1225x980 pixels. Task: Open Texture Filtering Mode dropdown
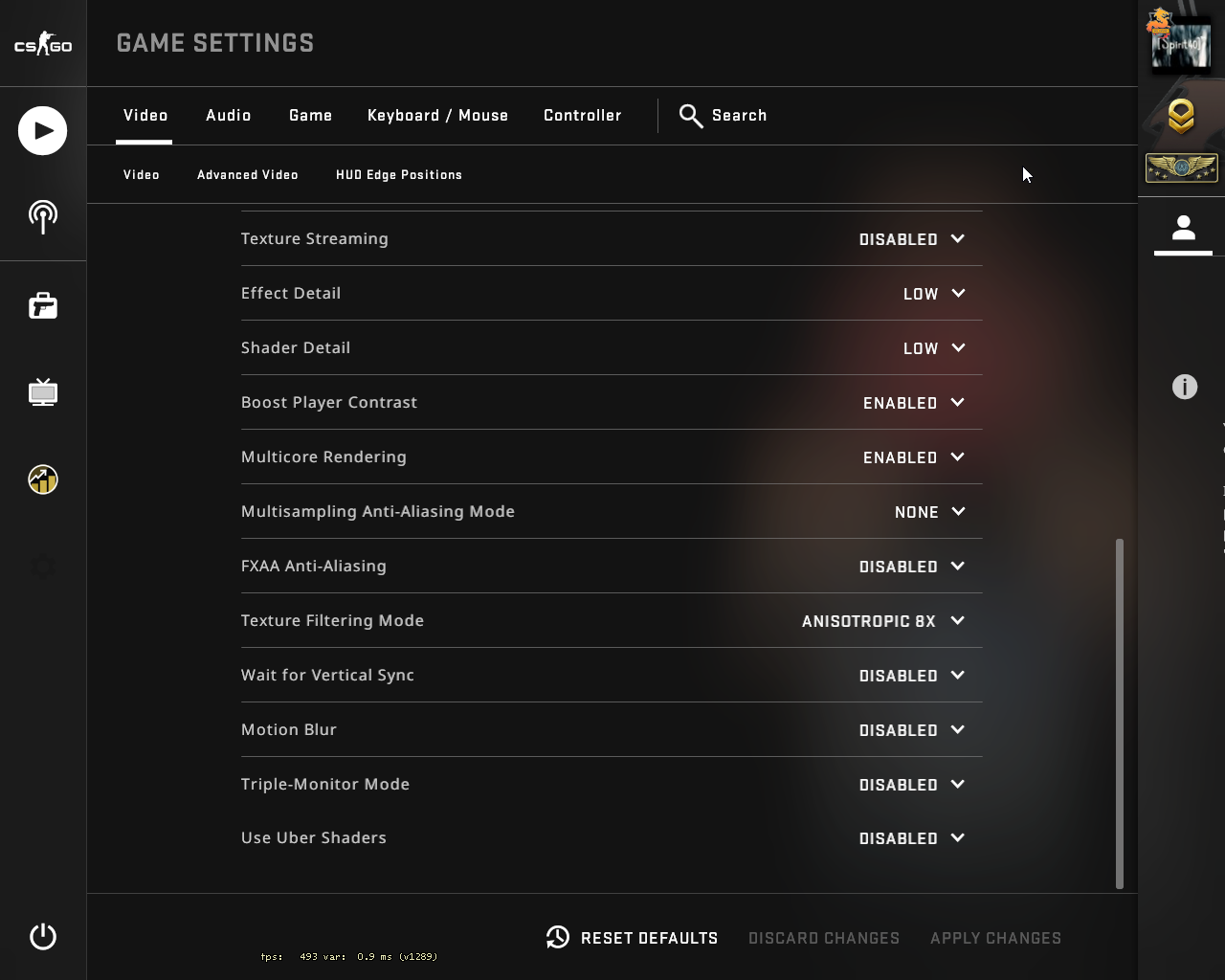click(x=882, y=621)
